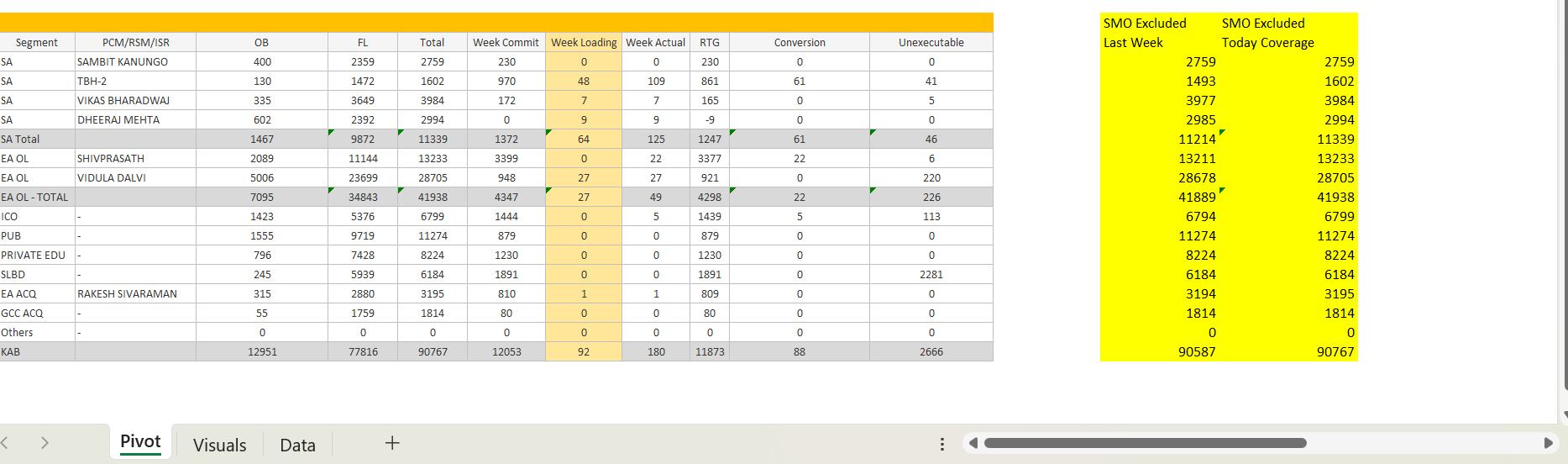Click the horizontal scrollbar right arrow
This screenshot has height=464, width=1568.
tap(1548, 443)
